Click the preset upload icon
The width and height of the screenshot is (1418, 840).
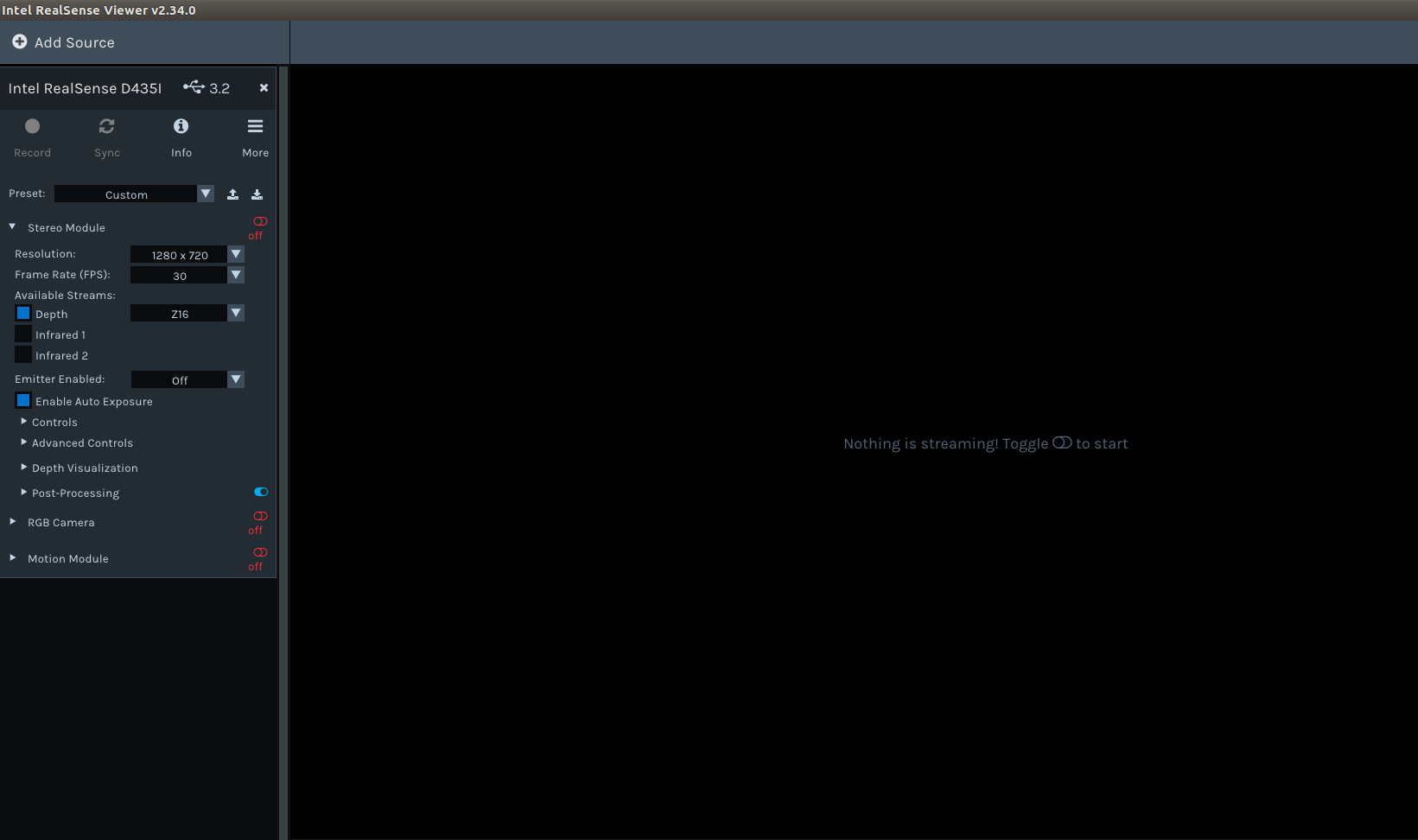tap(232, 194)
